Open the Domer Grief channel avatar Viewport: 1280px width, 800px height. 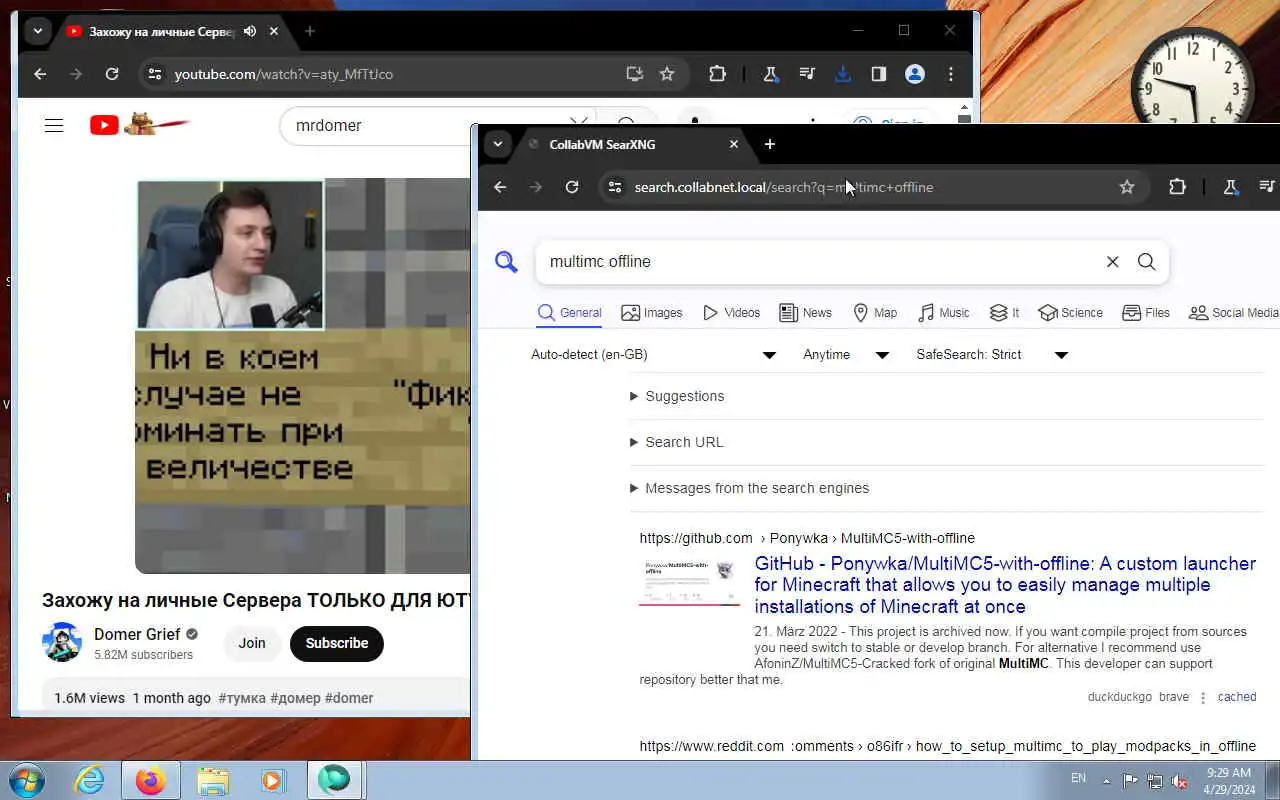(x=62, y=642)
